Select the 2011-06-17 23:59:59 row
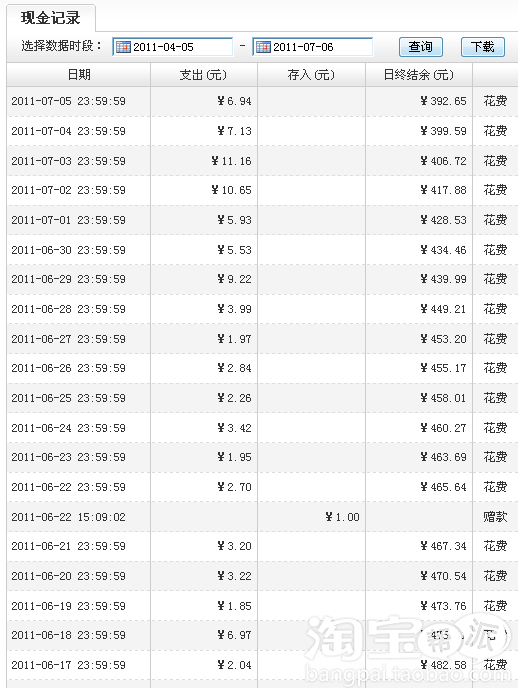The height and width of the screenshot is (688, 518). [x=262, y=665]
